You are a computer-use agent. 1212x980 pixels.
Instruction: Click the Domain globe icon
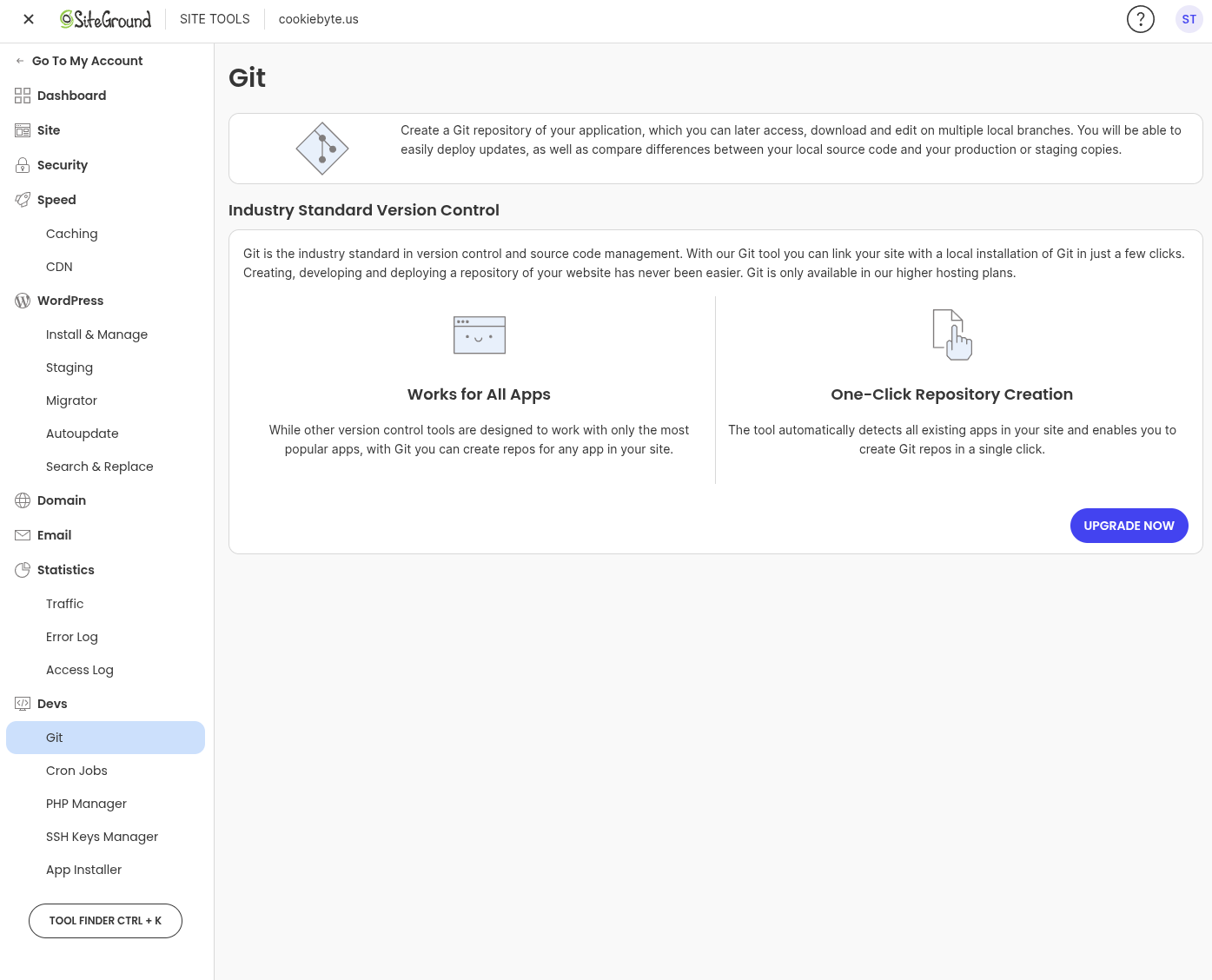(x=23, y=500)
